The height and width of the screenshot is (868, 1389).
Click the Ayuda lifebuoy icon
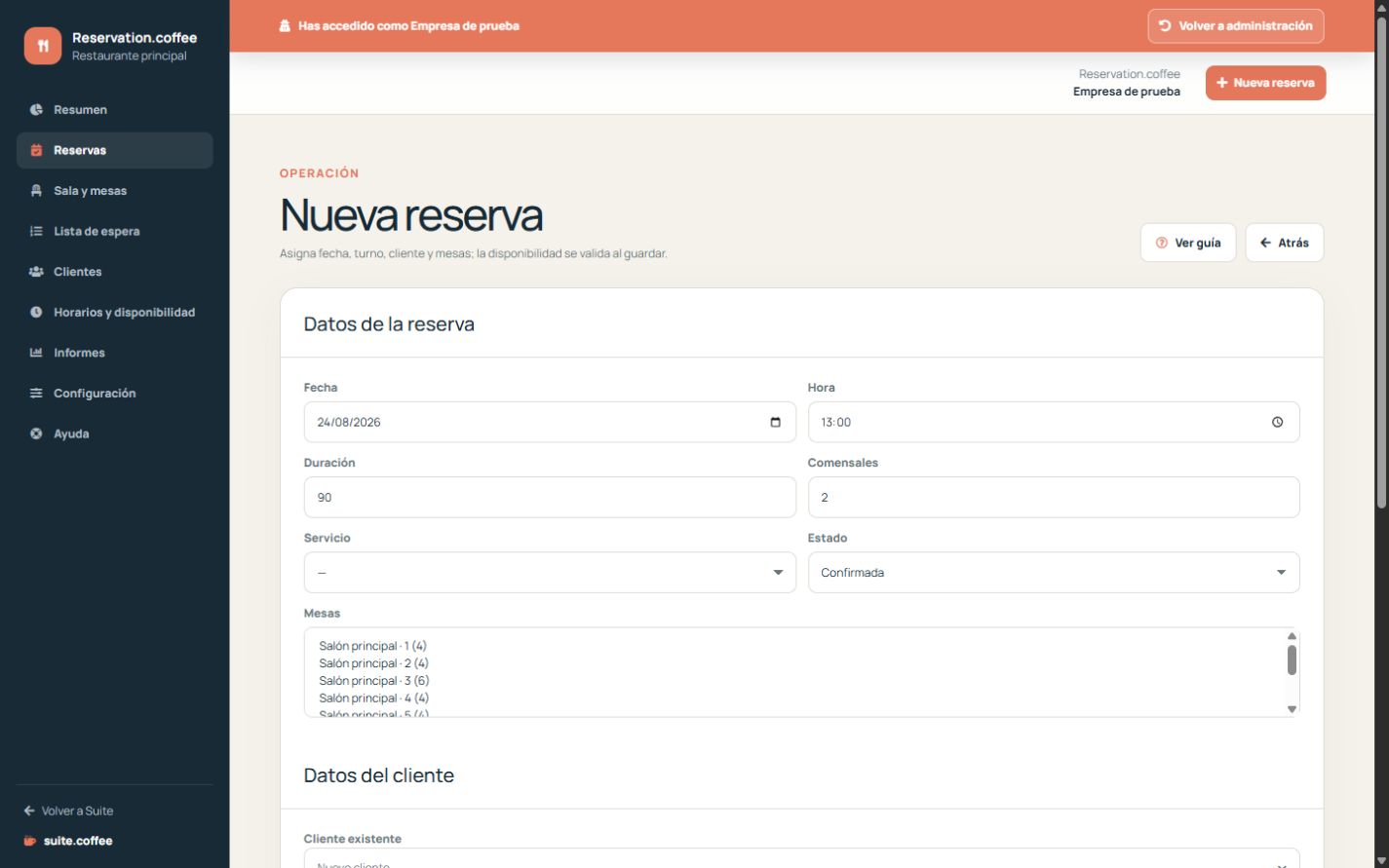(36, 434)
